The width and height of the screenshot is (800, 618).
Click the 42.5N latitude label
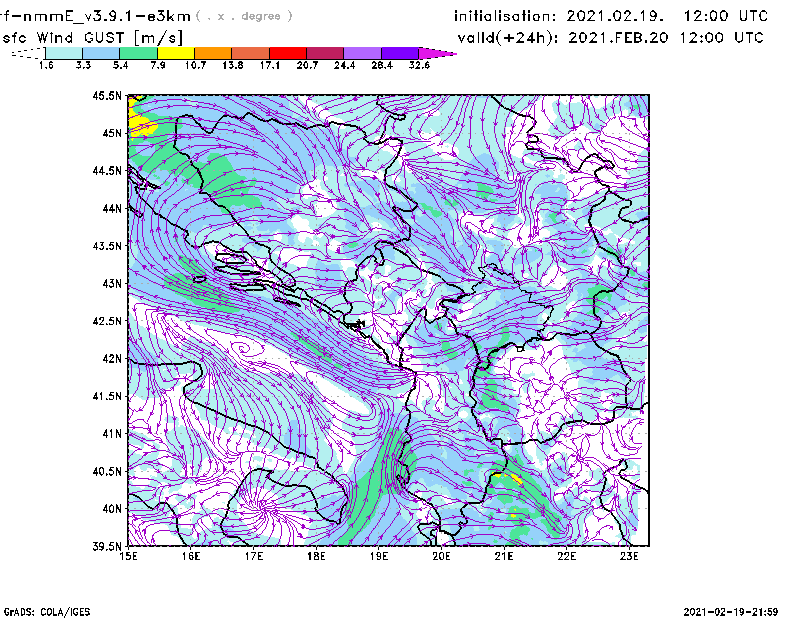108,321
